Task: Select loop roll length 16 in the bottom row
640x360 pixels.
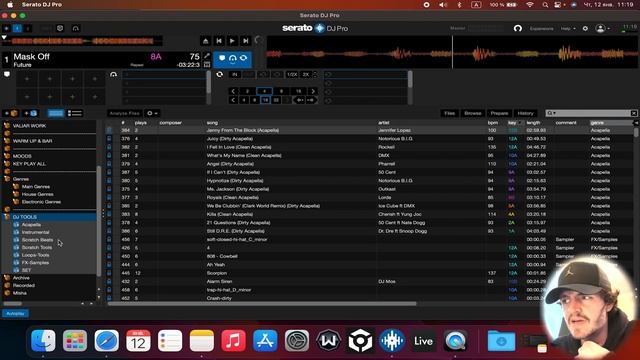Action: 265,100
